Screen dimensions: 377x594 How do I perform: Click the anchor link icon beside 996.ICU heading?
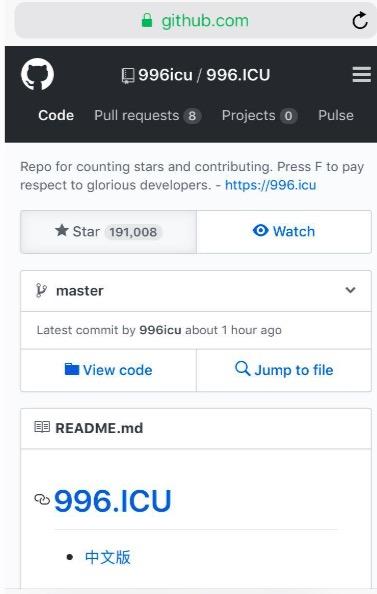coord(42,500)
